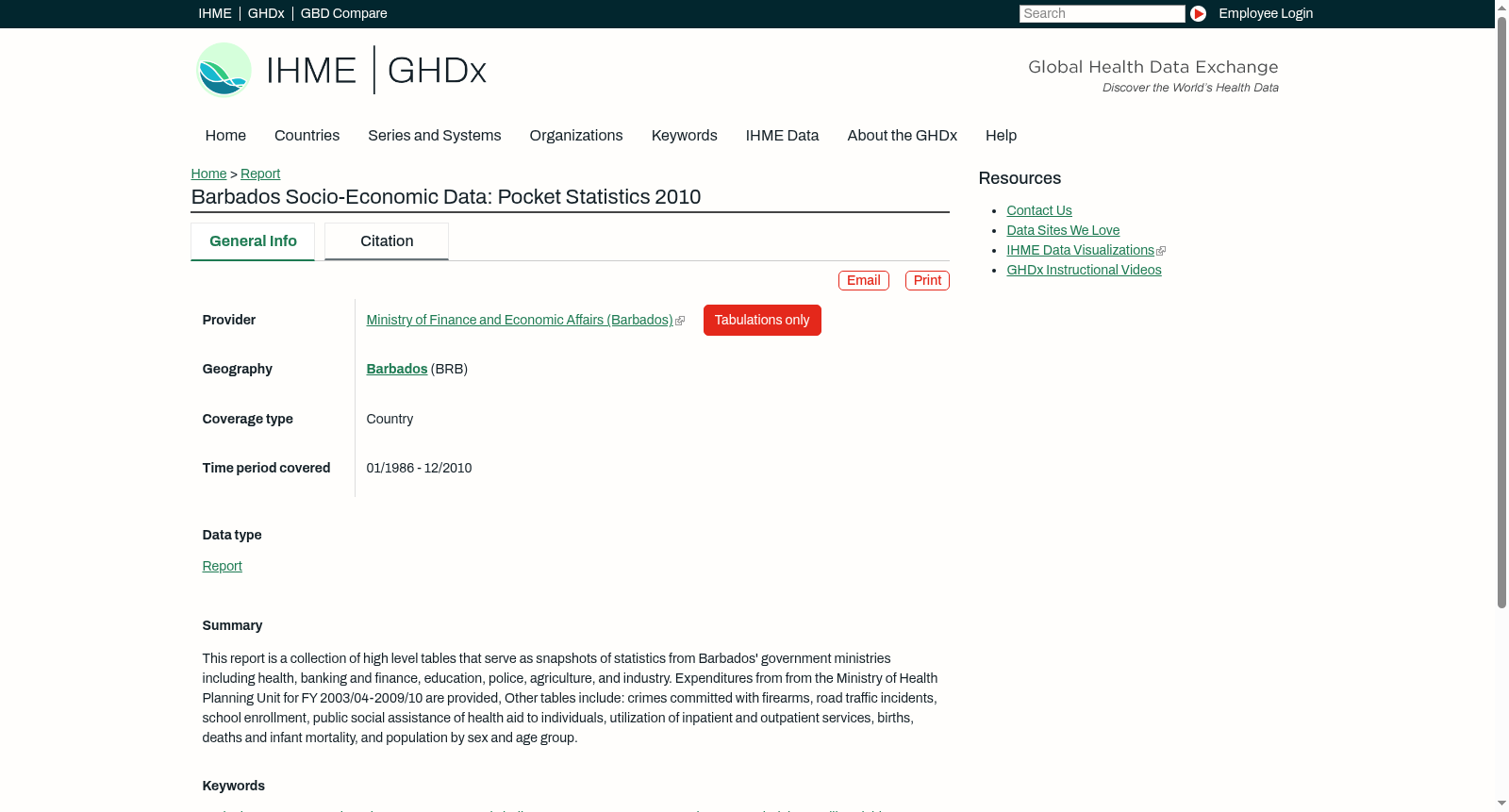Viewport: 1509px width, 812px height.
Task: Click the 'Data type' heading
Action: [232, 536]
